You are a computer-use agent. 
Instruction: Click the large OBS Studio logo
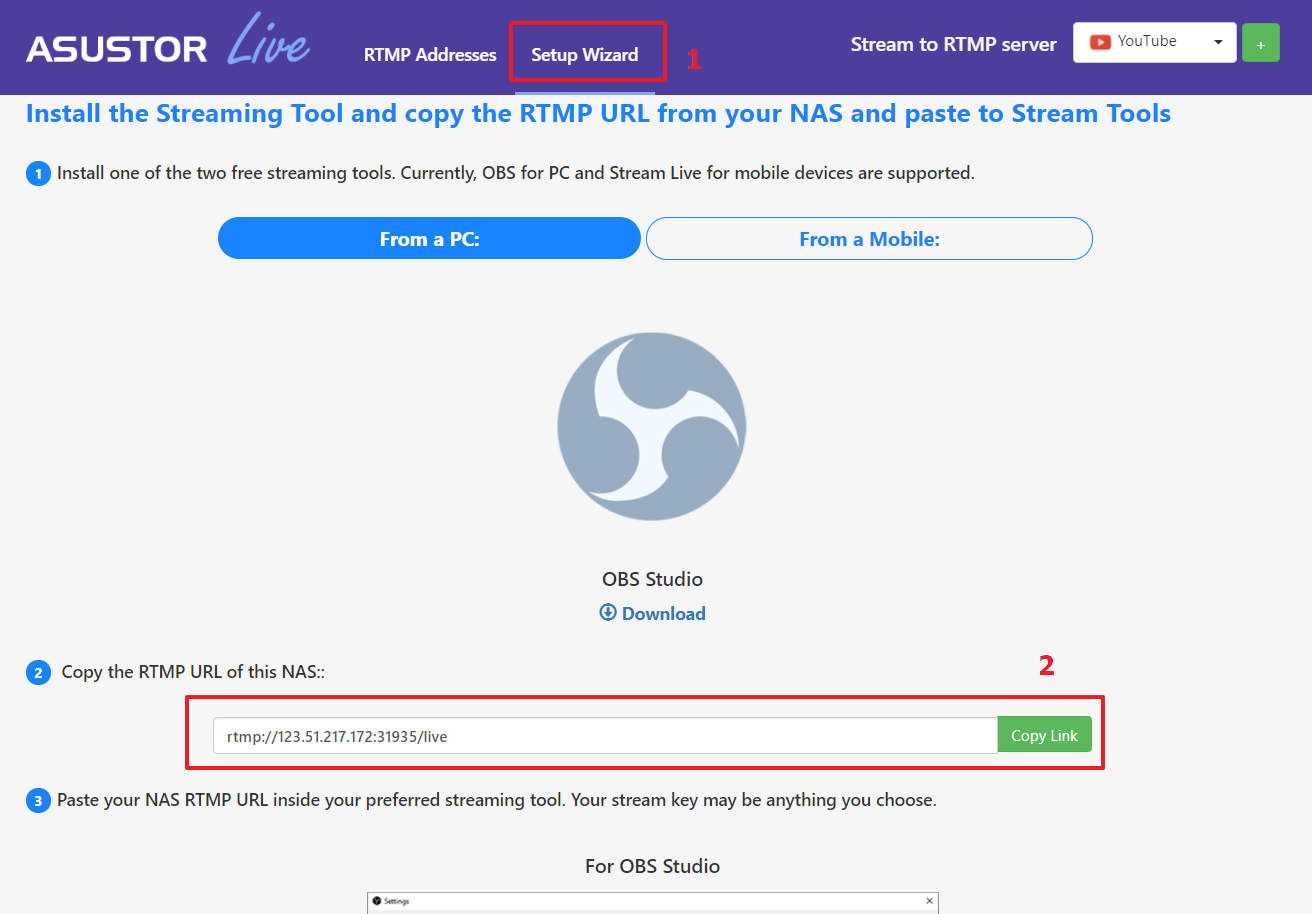point(652,426)
